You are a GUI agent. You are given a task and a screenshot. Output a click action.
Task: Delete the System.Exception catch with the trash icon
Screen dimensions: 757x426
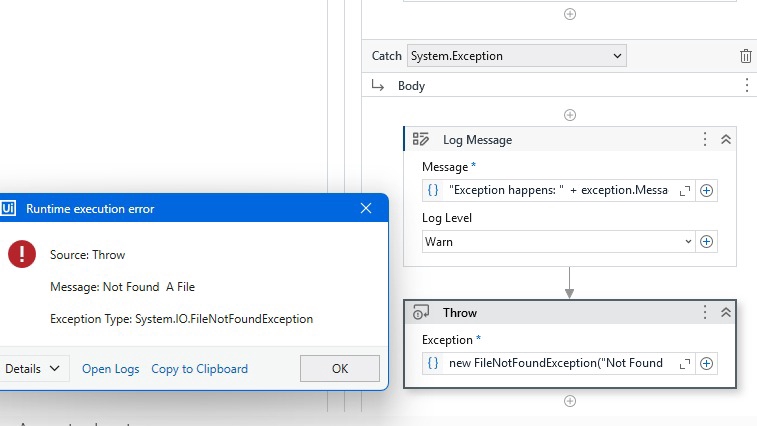[745, 56]
